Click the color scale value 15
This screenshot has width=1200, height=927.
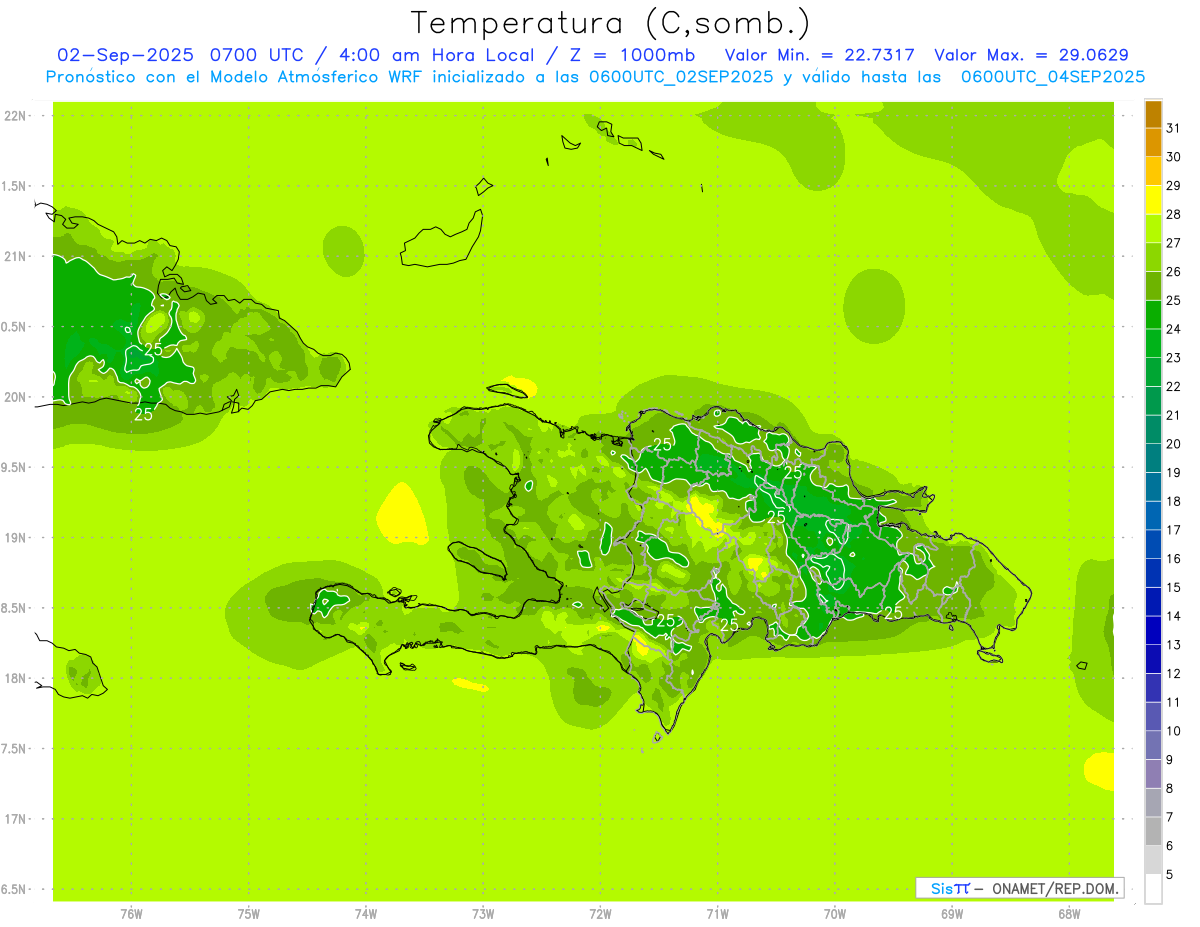(x=1173, y=587)
